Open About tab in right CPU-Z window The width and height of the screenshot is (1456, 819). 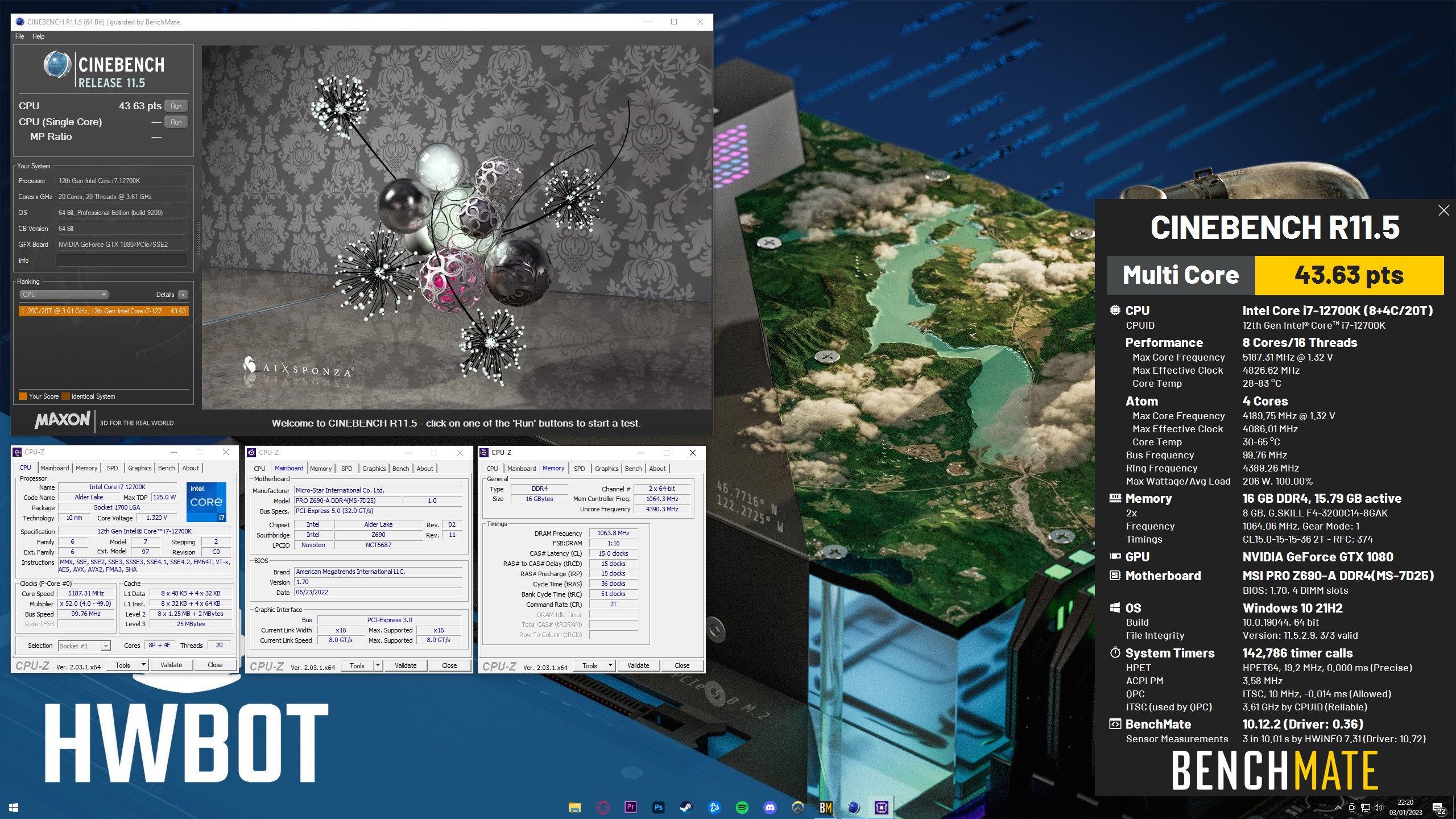[657, 469]
